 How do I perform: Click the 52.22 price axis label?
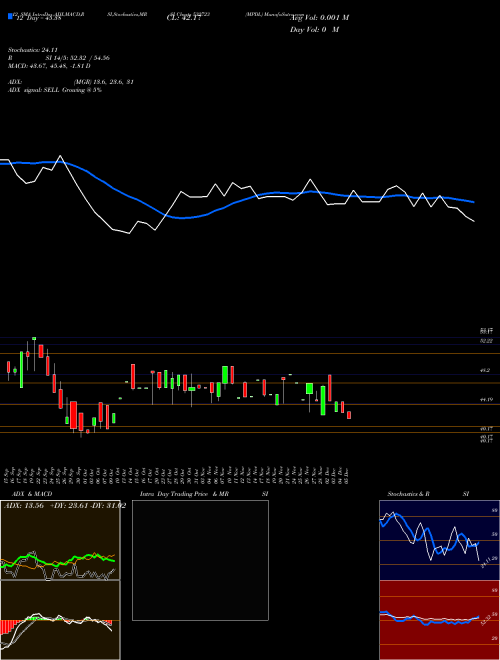[487, 341]
